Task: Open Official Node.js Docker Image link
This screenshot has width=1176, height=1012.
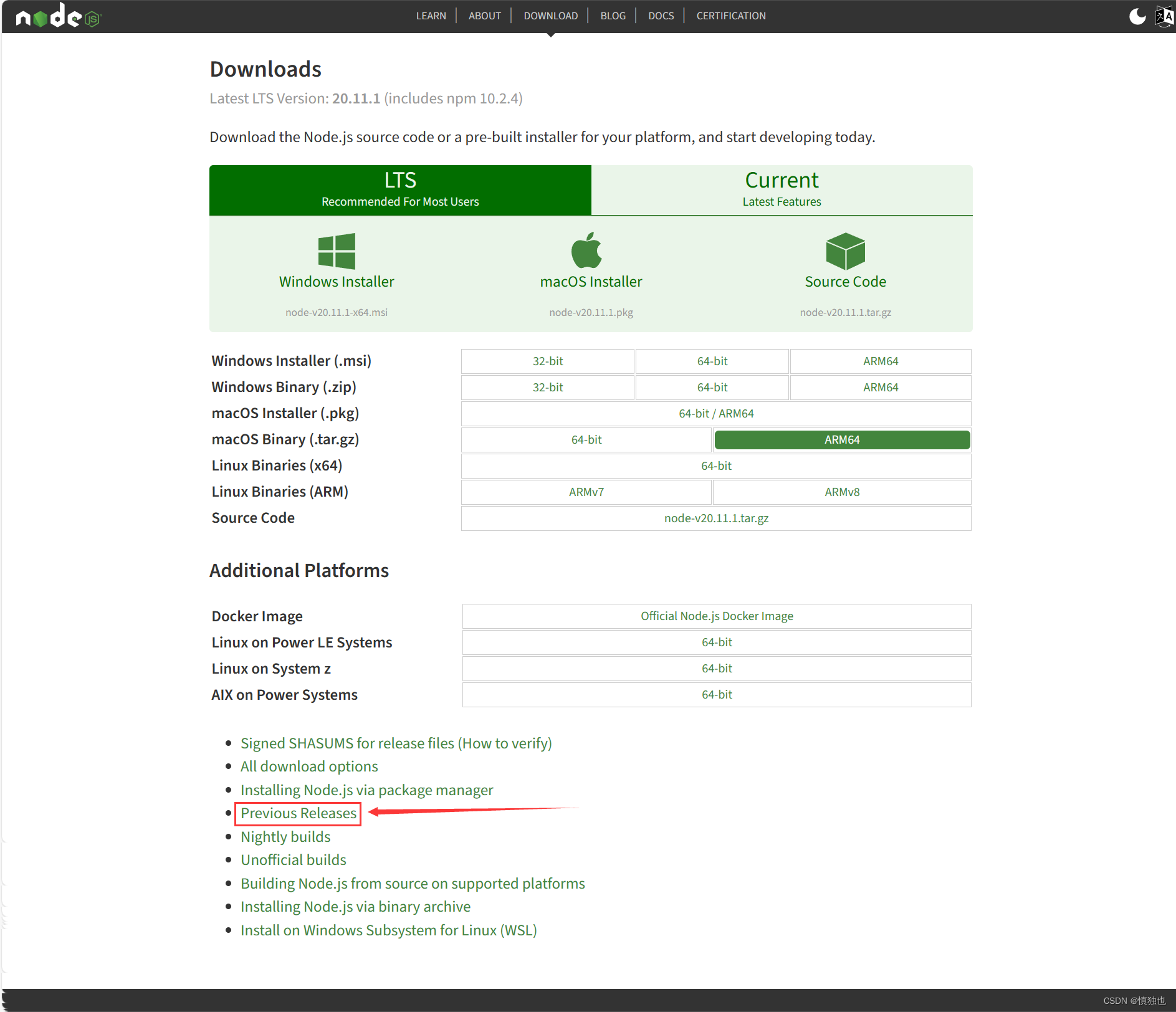Action: 717,616
